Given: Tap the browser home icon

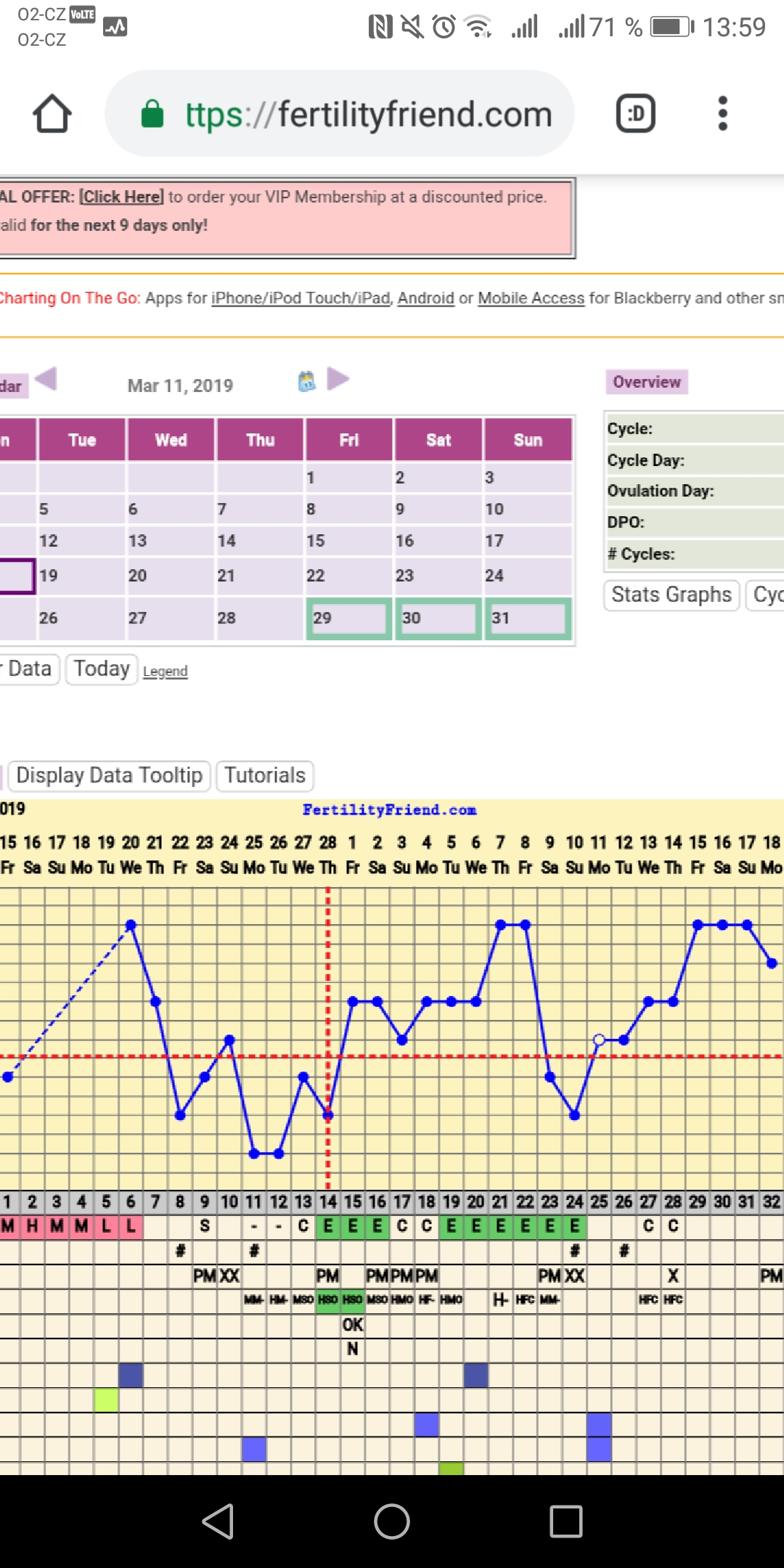Looking at the screenshot, I should tap(52, 114).
